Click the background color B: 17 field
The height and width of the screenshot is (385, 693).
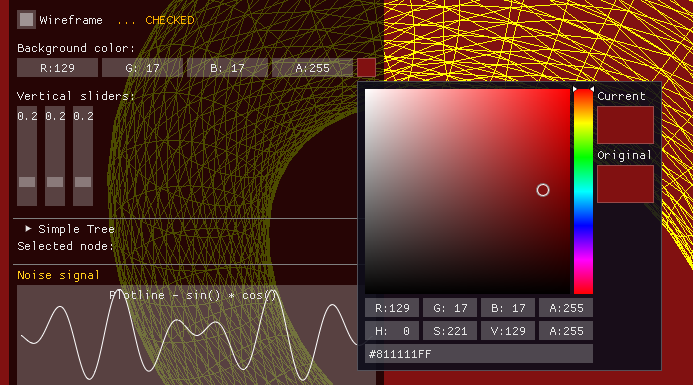pos(227,68)
